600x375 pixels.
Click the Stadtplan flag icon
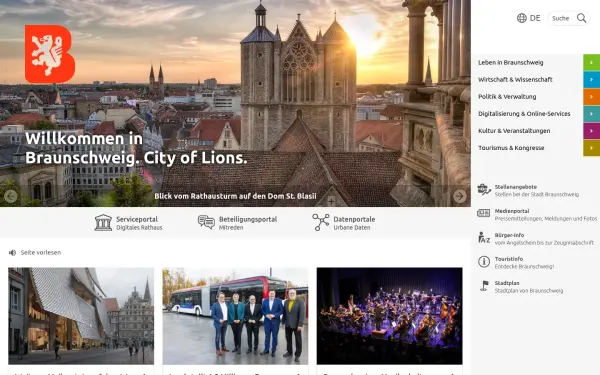[484, 286]
